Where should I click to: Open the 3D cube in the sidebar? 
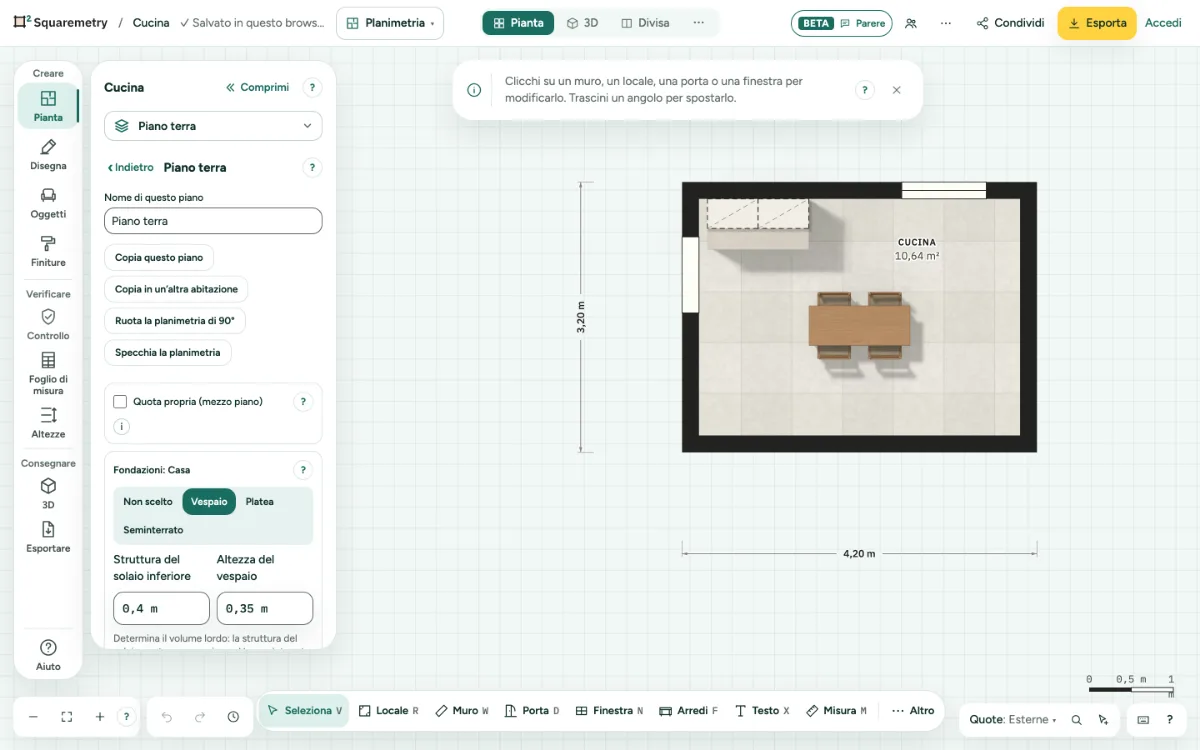(48, 493)
